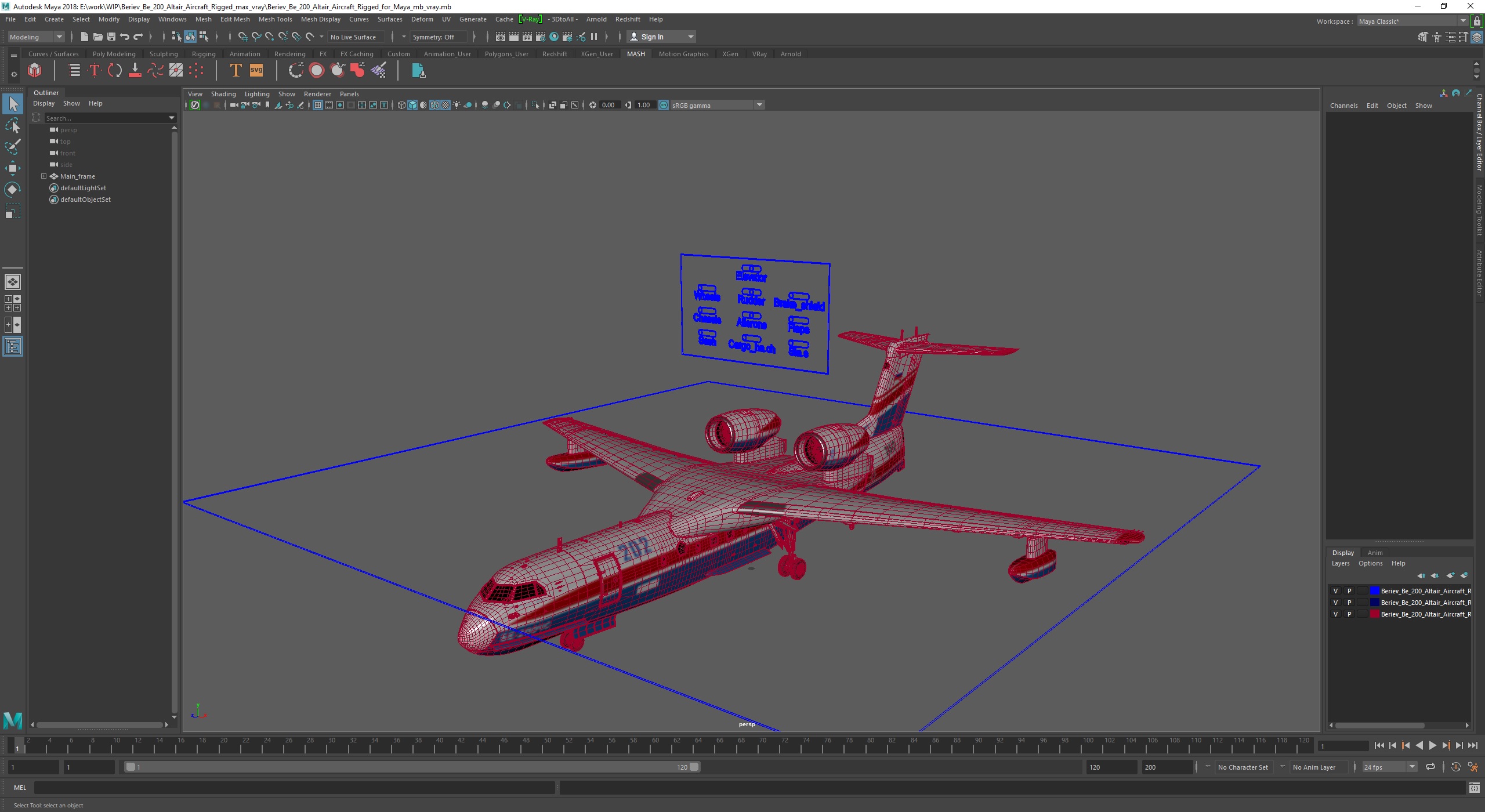Toggle visibility V of first display layer

pos(1336,591)
